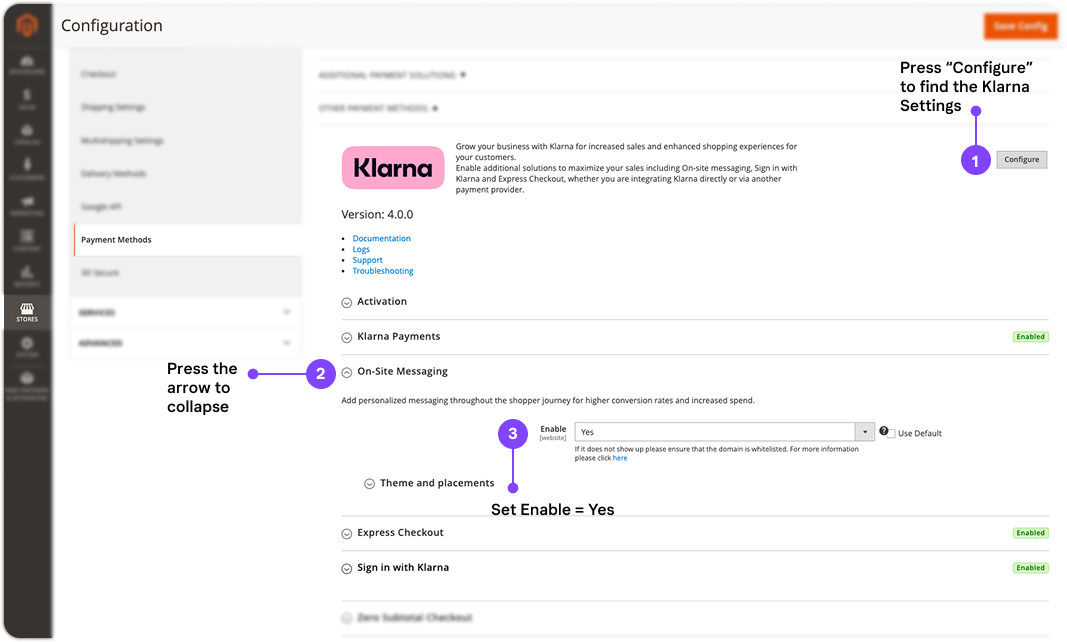1067x642 pixels.
Task: Select Payment Methods in the settings list
Action: (x=116, y=240)
